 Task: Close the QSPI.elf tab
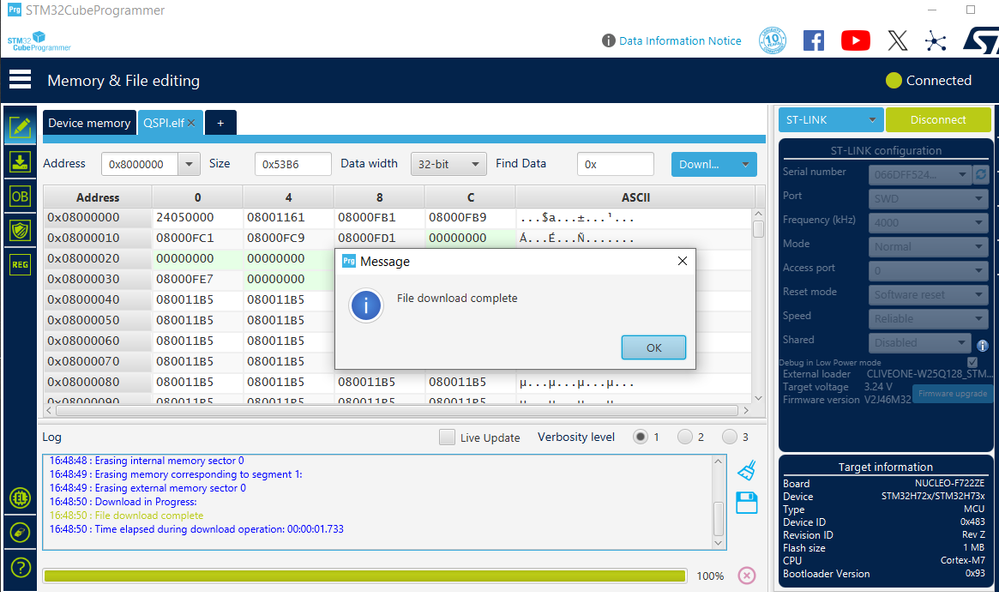coord(191,123)
